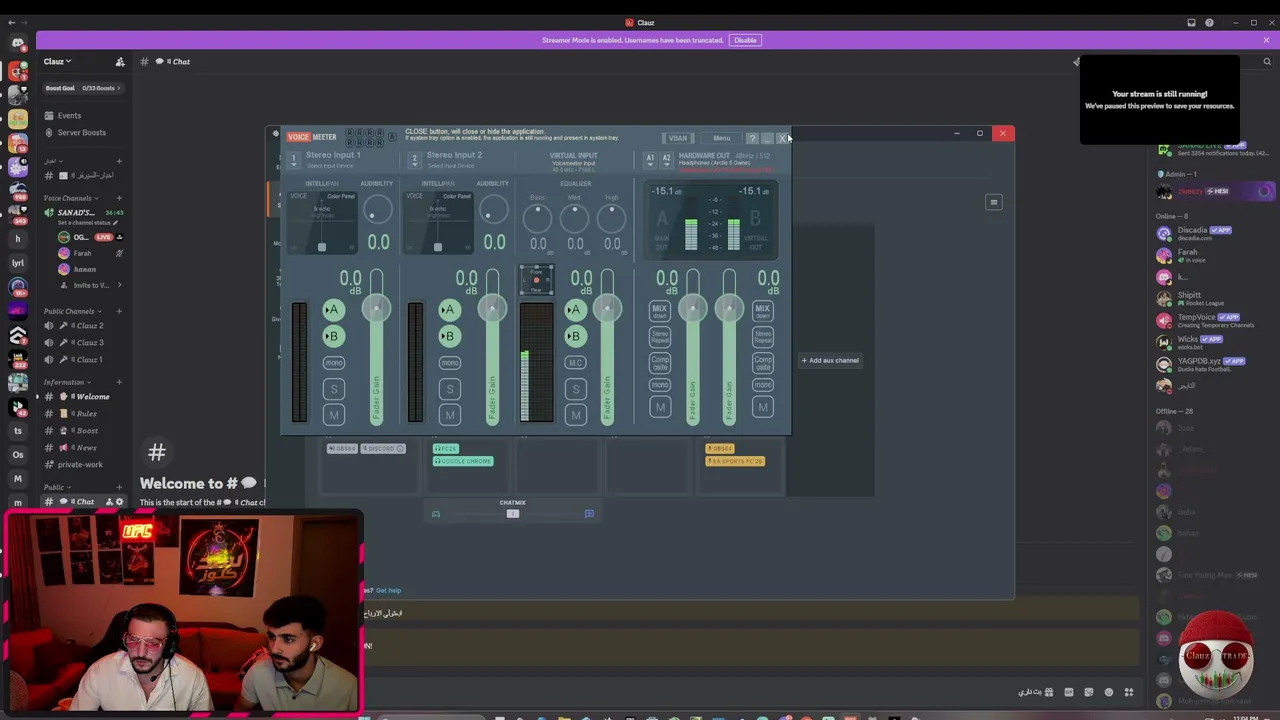Viewport: 1280px width, 720px height.
Task: Mute the Stereo Input 2 strip
Action: tap(450, 415)
